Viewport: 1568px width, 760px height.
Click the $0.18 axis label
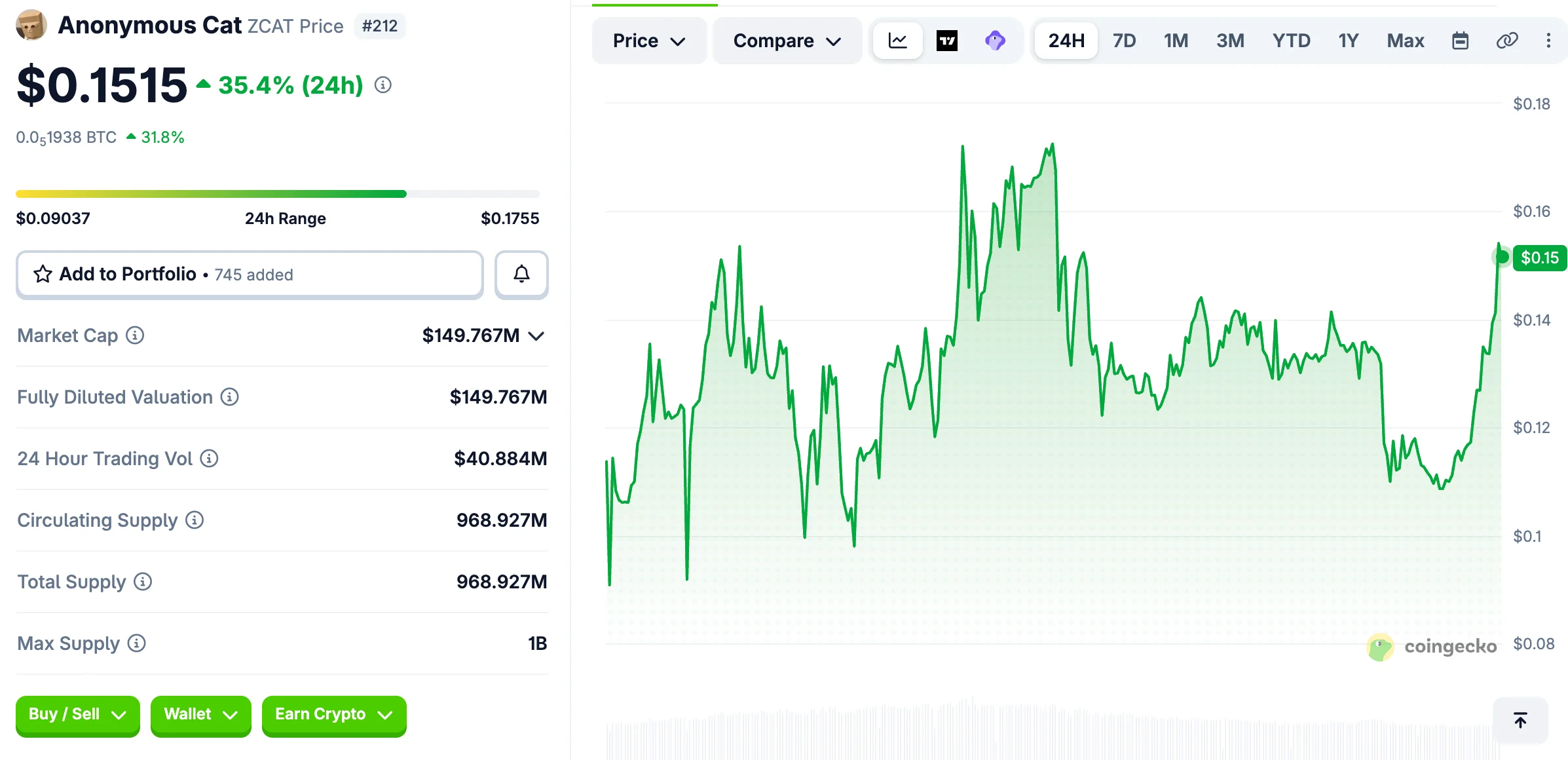click(1532, 104)
